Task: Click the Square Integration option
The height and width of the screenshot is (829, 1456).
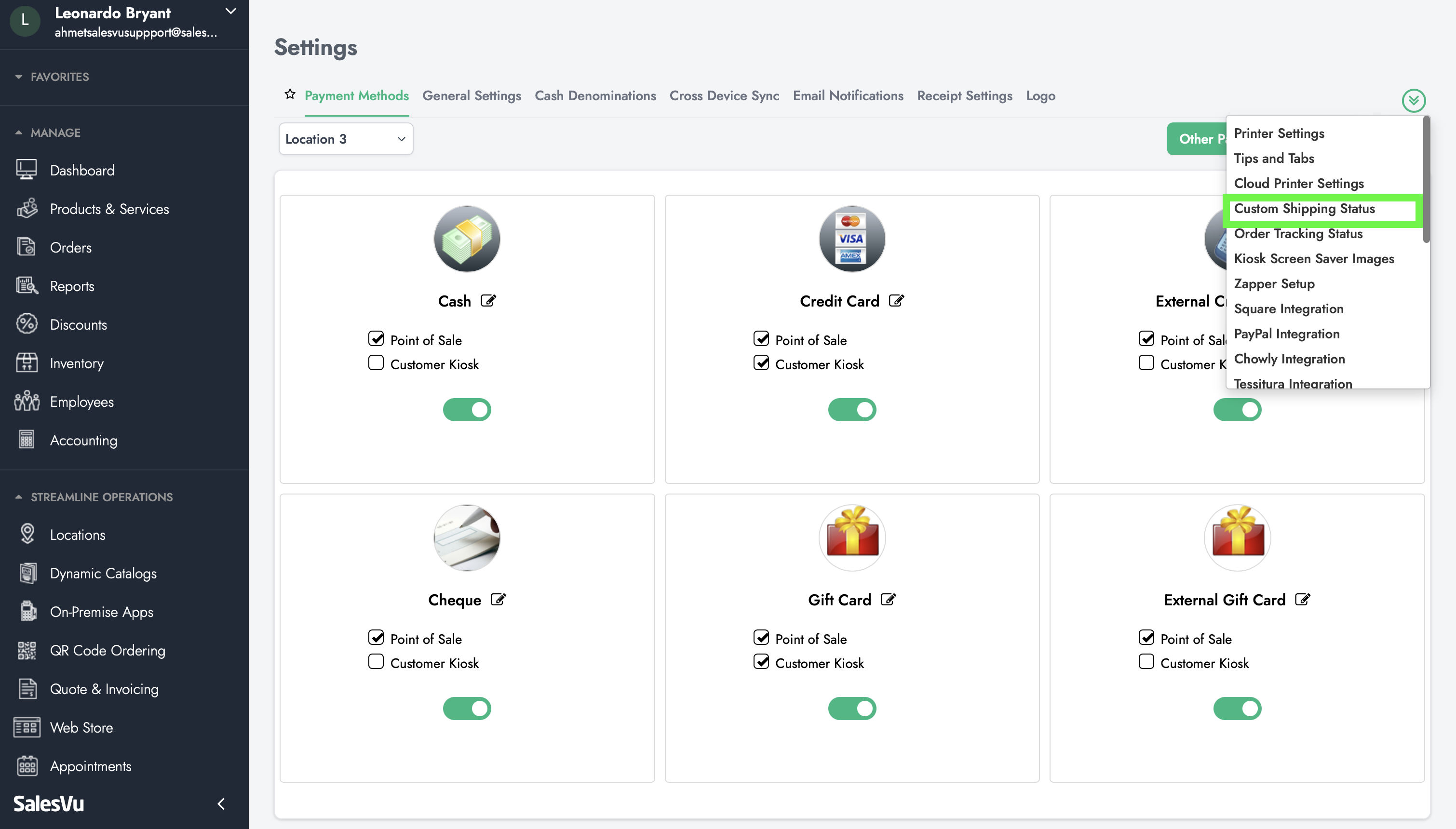Action: pos(1289,308)
